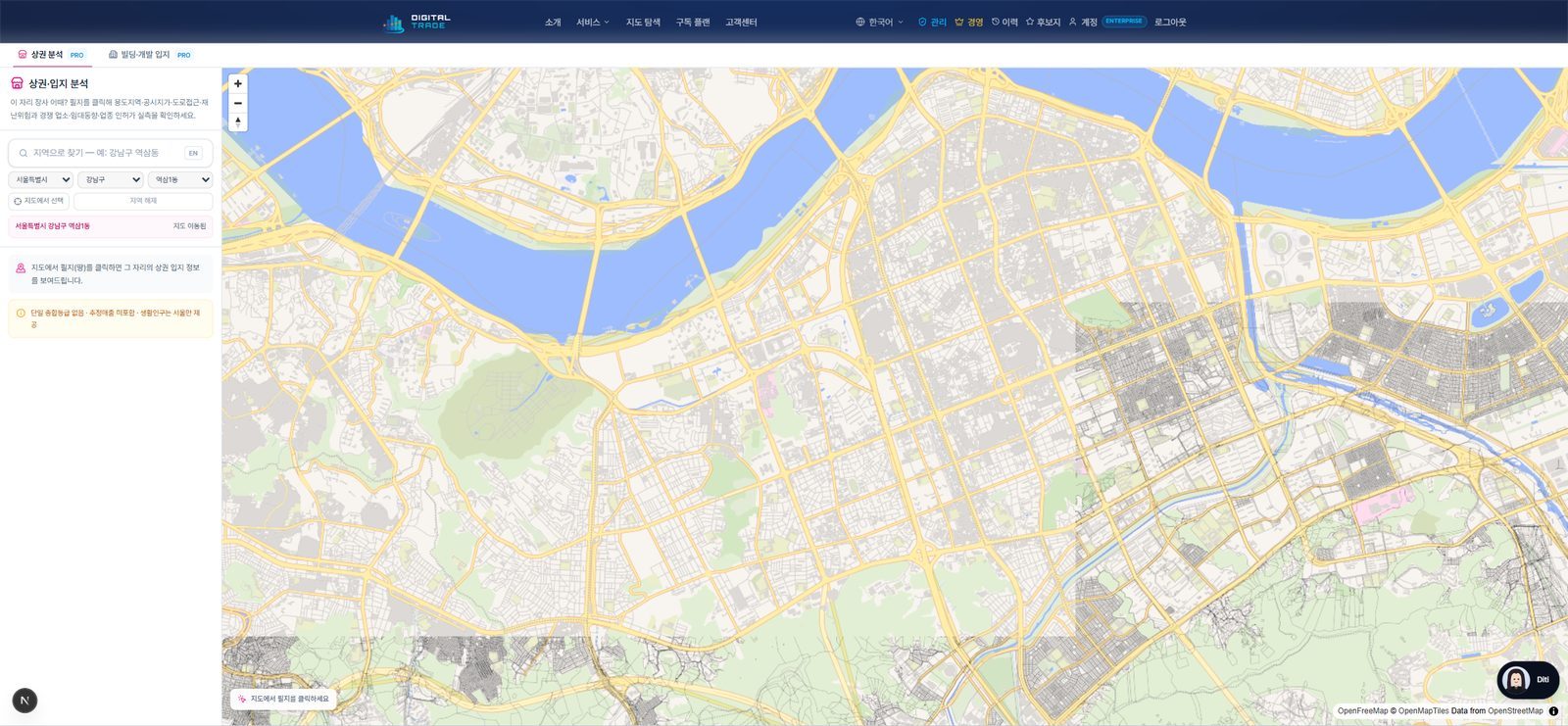Click the search magnifier icon
The height and width of the screenshot is (726, 1568).
(24, 153)
